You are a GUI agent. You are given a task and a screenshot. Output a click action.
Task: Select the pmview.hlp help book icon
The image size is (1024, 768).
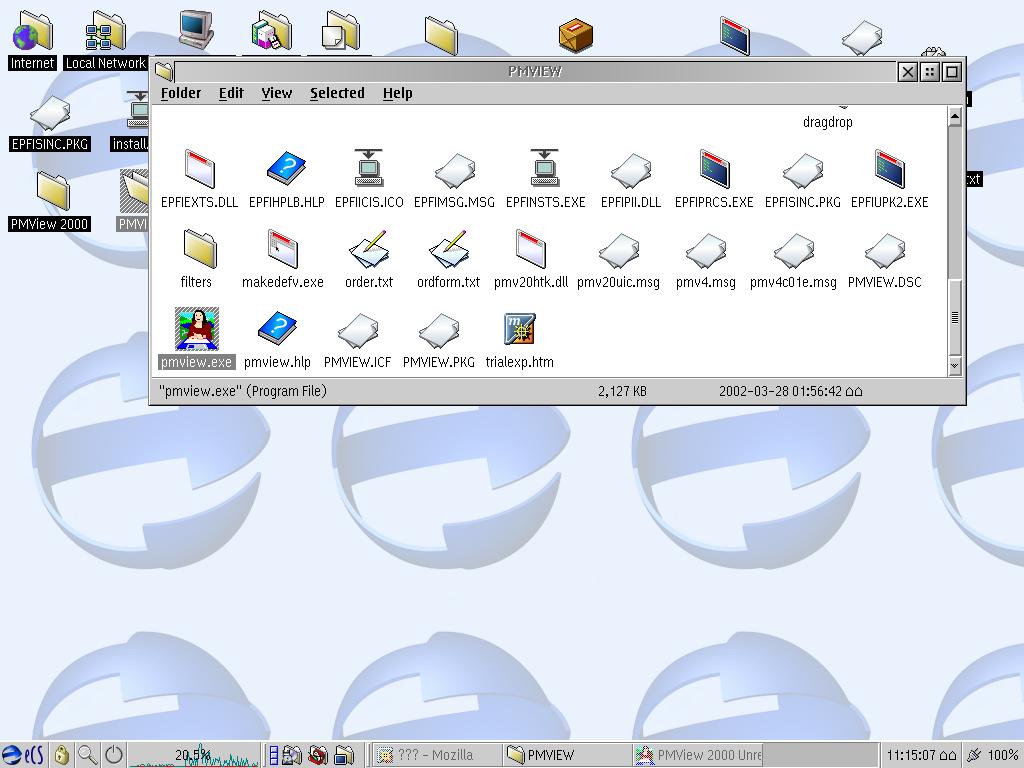click(277, 328)
